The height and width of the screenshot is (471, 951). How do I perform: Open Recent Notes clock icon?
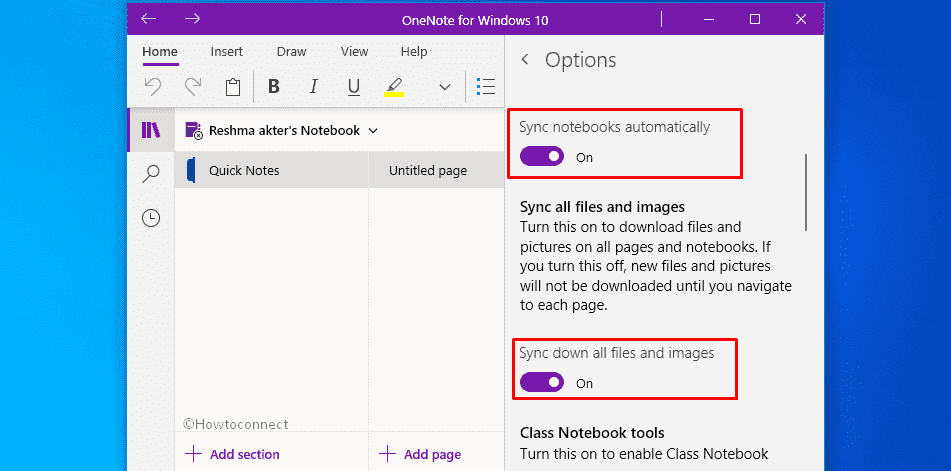point(151,218)
